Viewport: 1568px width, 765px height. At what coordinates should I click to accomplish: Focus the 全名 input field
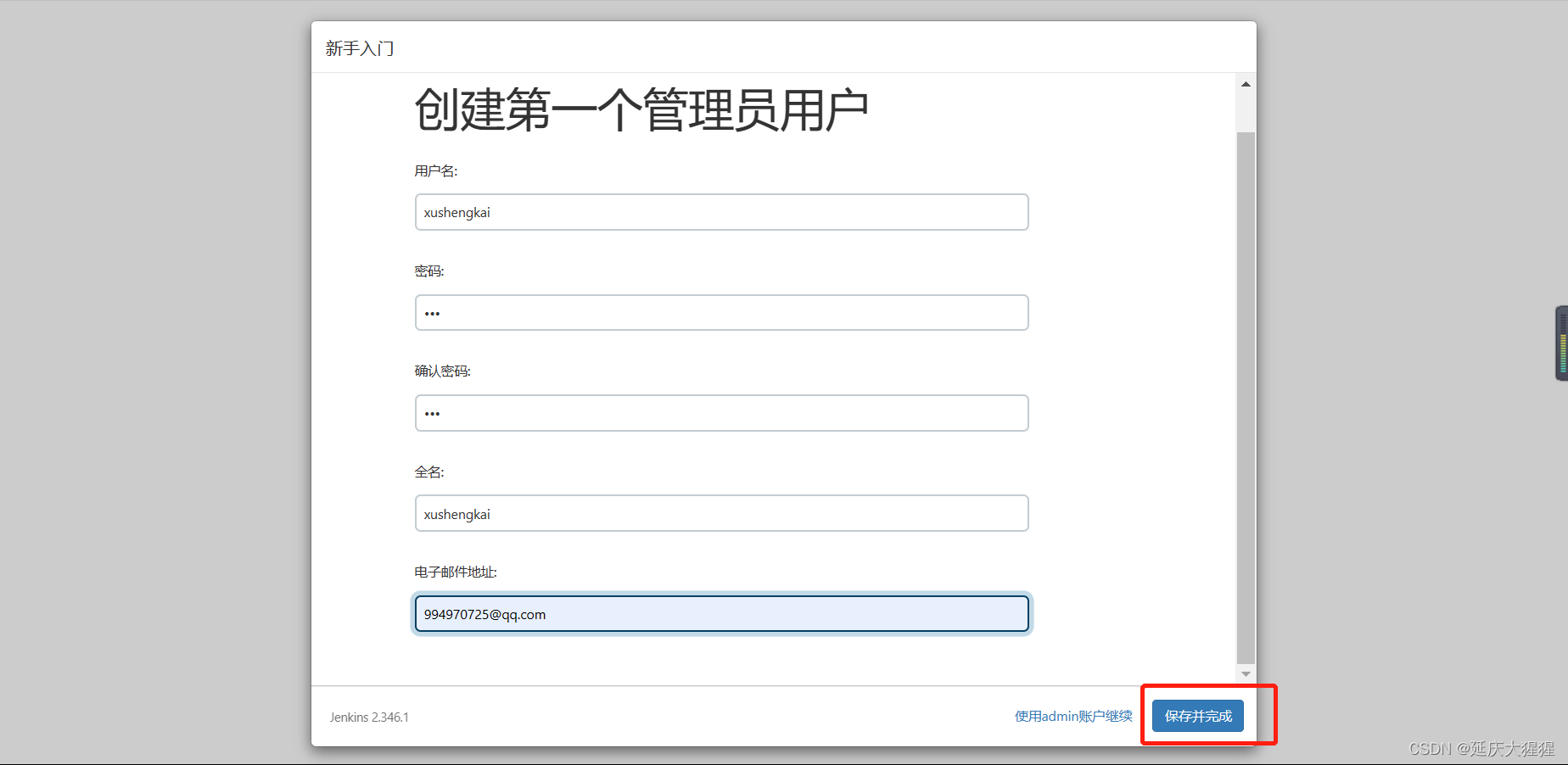[x=722, y=513]
